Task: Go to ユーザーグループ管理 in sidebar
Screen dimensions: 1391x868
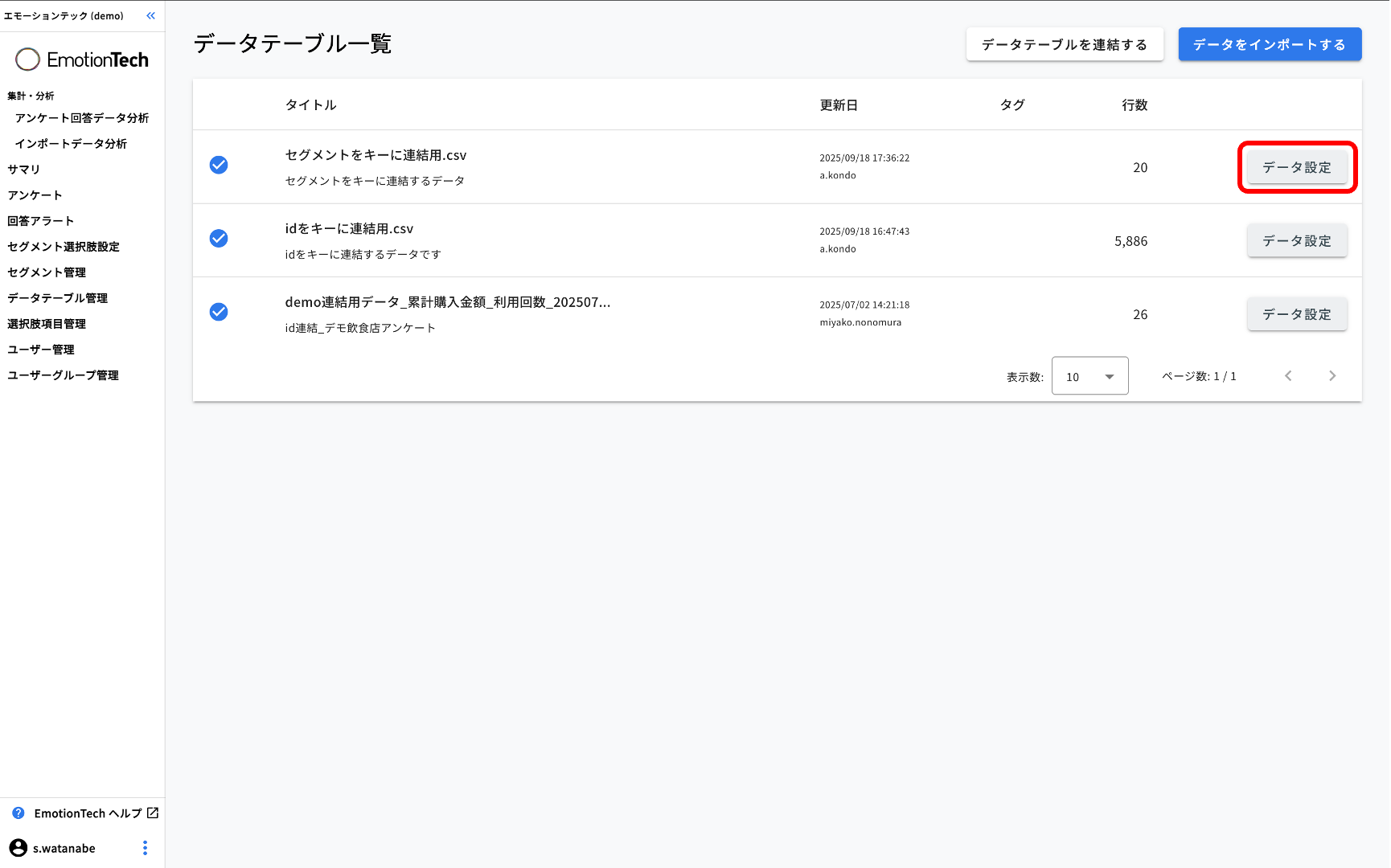Action: click(64, 375)
